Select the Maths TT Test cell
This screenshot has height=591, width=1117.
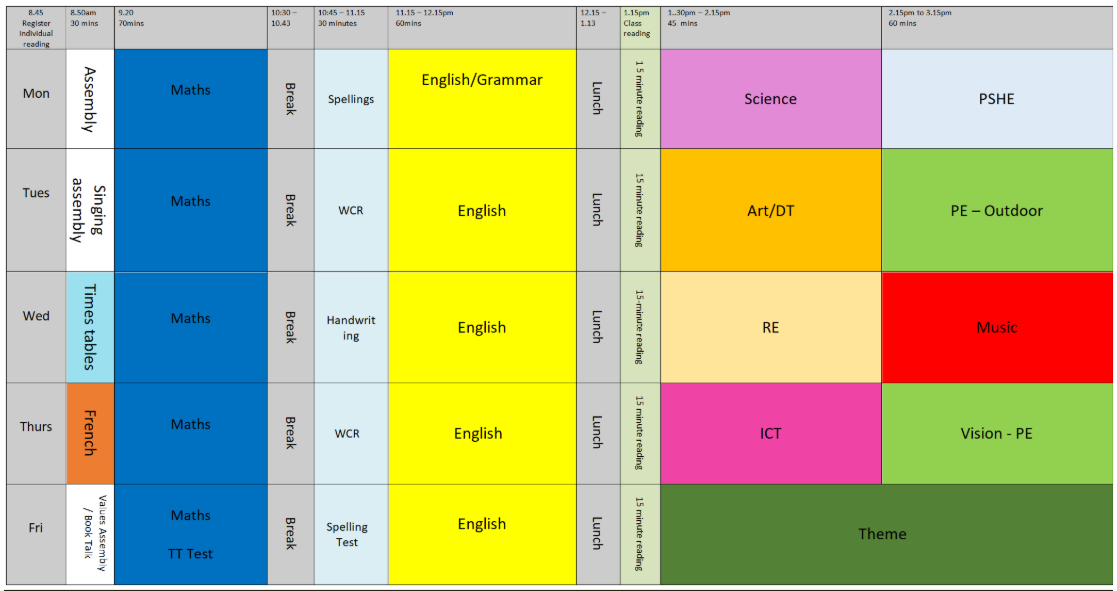coord(191,534)
